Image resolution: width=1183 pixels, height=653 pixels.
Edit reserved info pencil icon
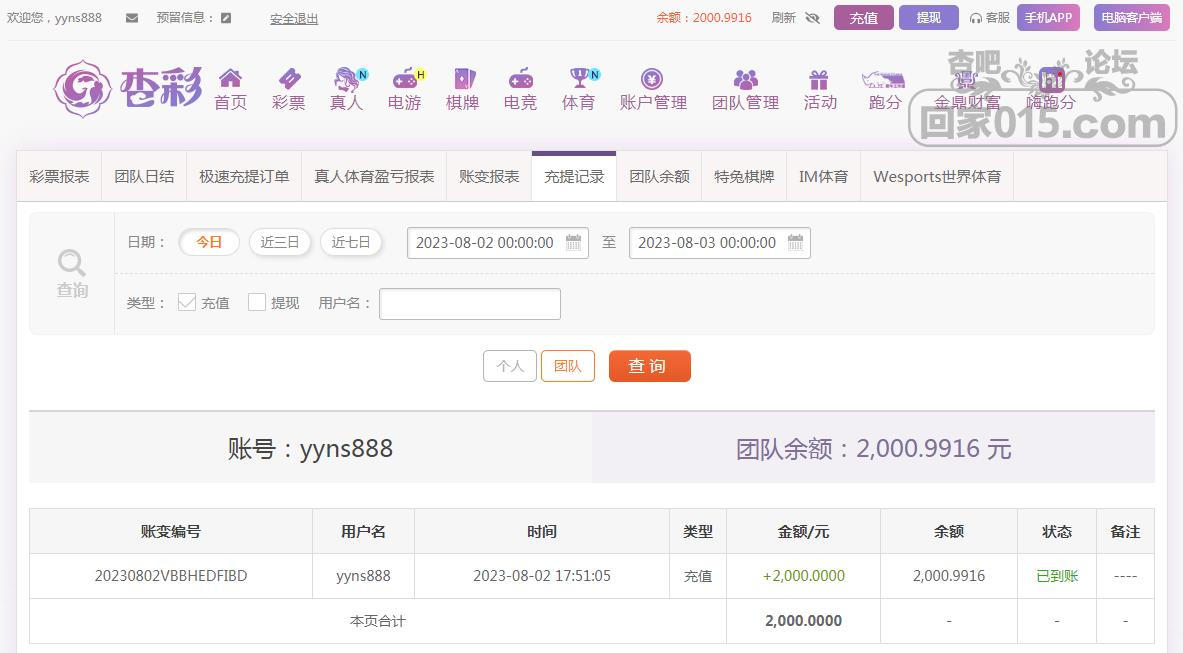pyautogui.click(x=226, y=18)
